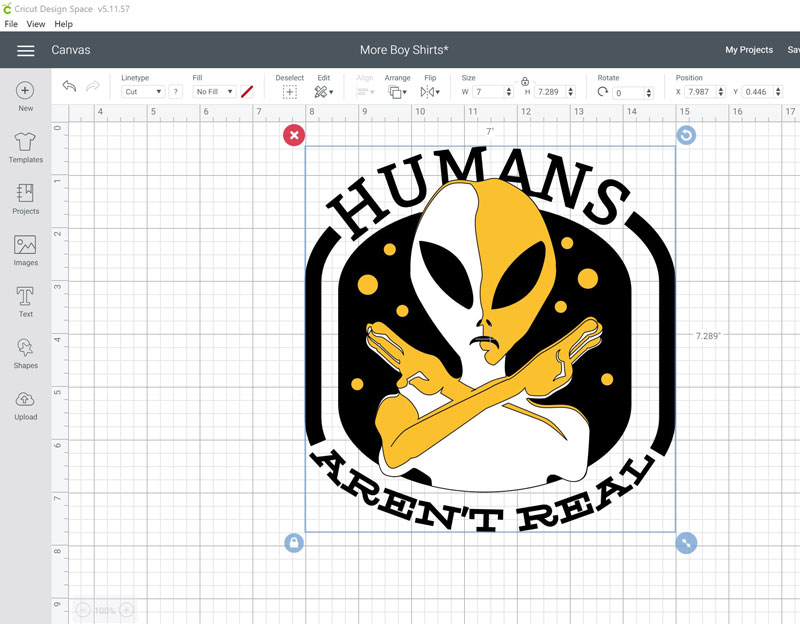800x624 pixels.
Task: Open the Templates panel
Action: tap(25, 147)
